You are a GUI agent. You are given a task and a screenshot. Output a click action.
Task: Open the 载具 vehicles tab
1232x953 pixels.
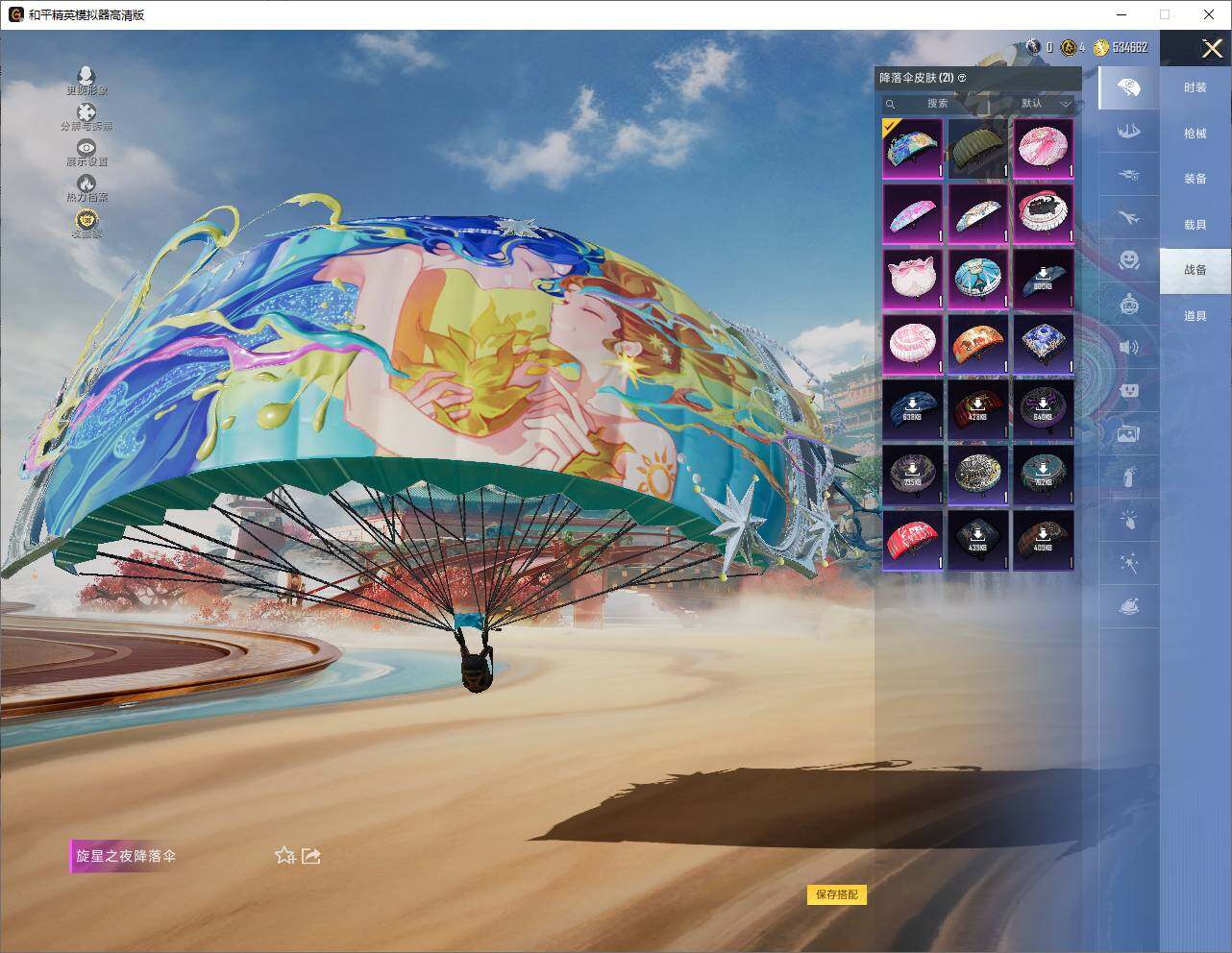coord(1195,224)
